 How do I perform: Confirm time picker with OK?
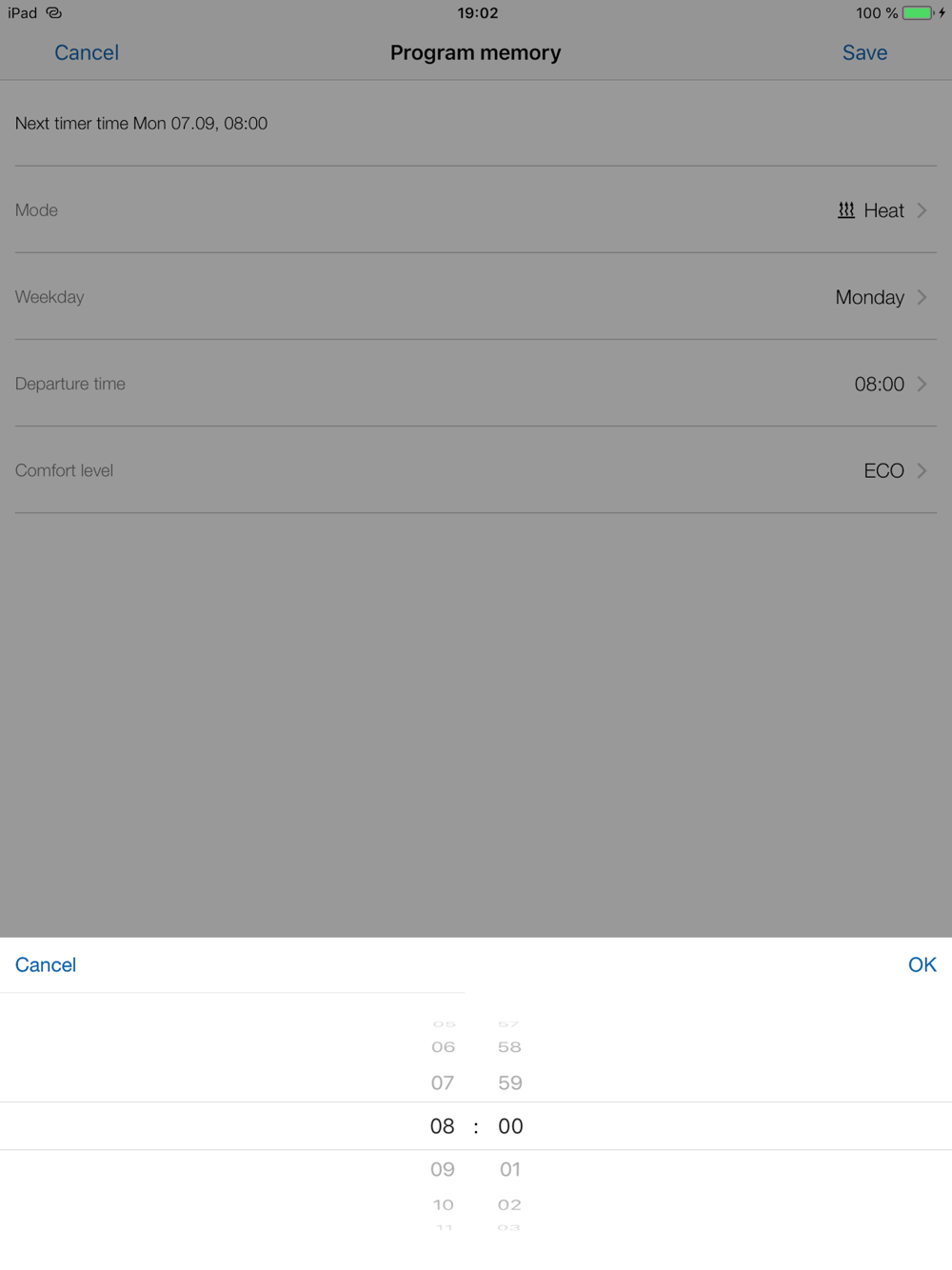pyautogui.click(x=922, y=964)
